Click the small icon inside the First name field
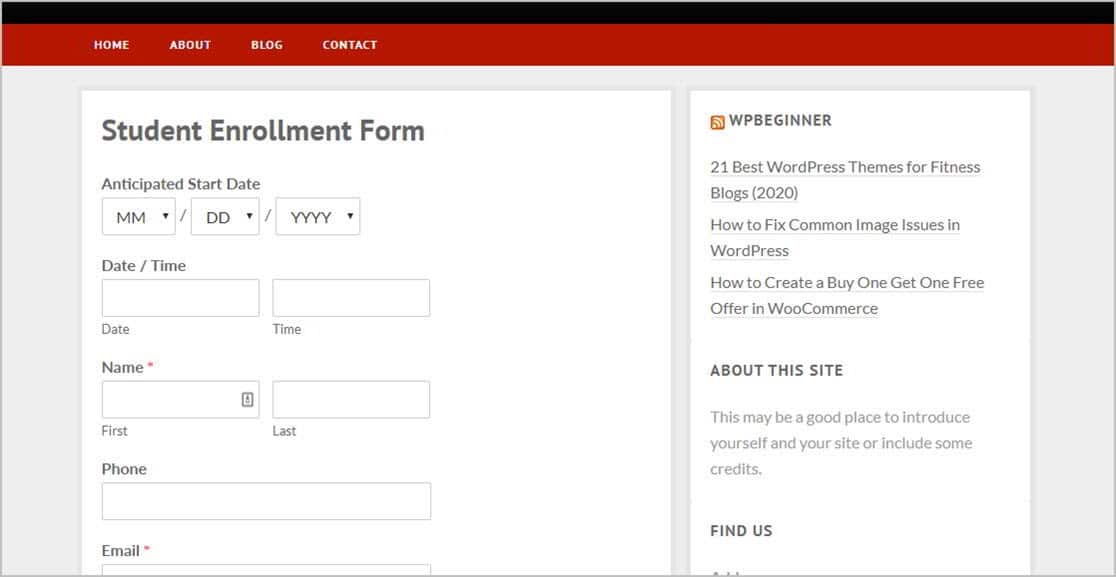This screenshot has width=1116, height=577. (x=248, y=398)
